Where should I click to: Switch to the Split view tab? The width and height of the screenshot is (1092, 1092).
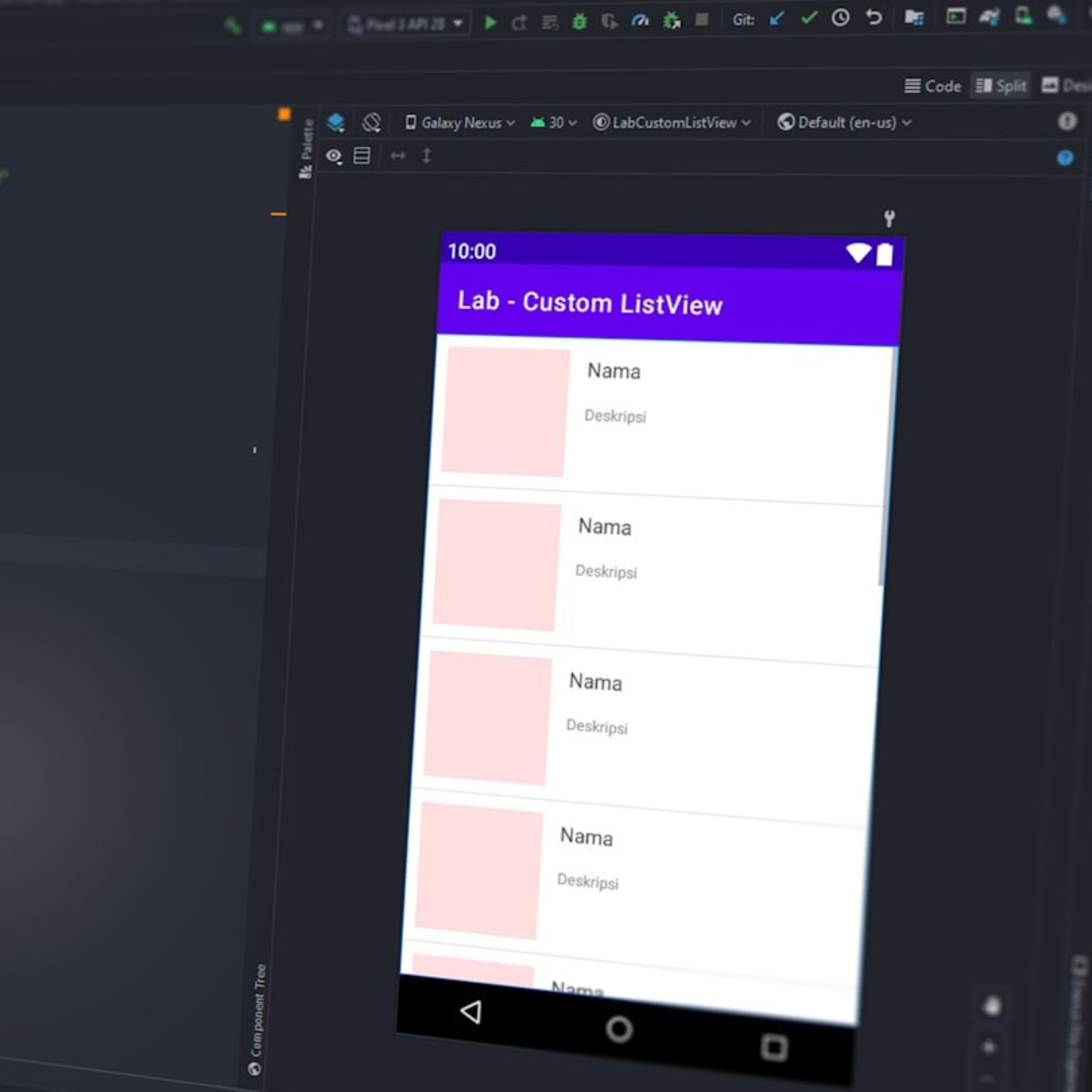click(1001, 86)
